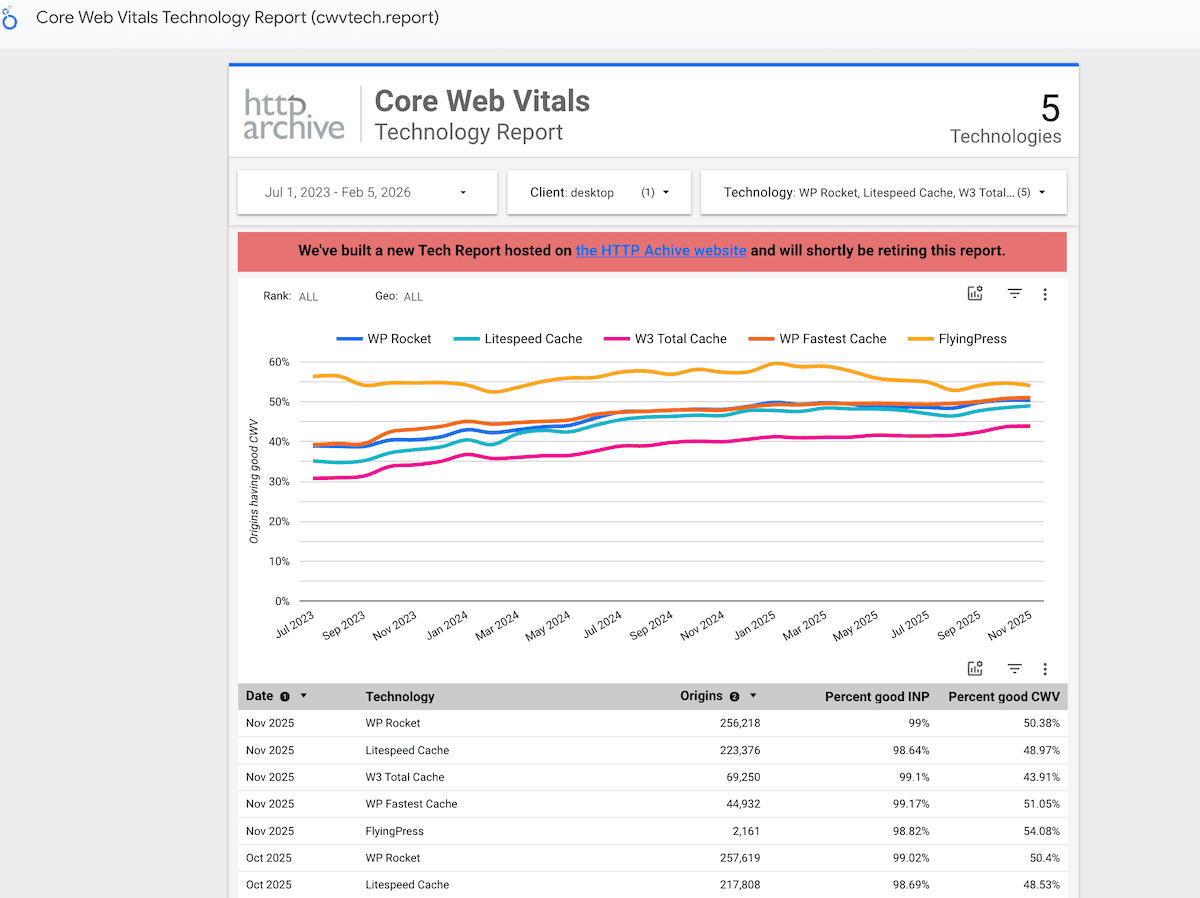Screen dimensions: 1200x898
Task: Open the chart's Explore icon
Action: 975,293
